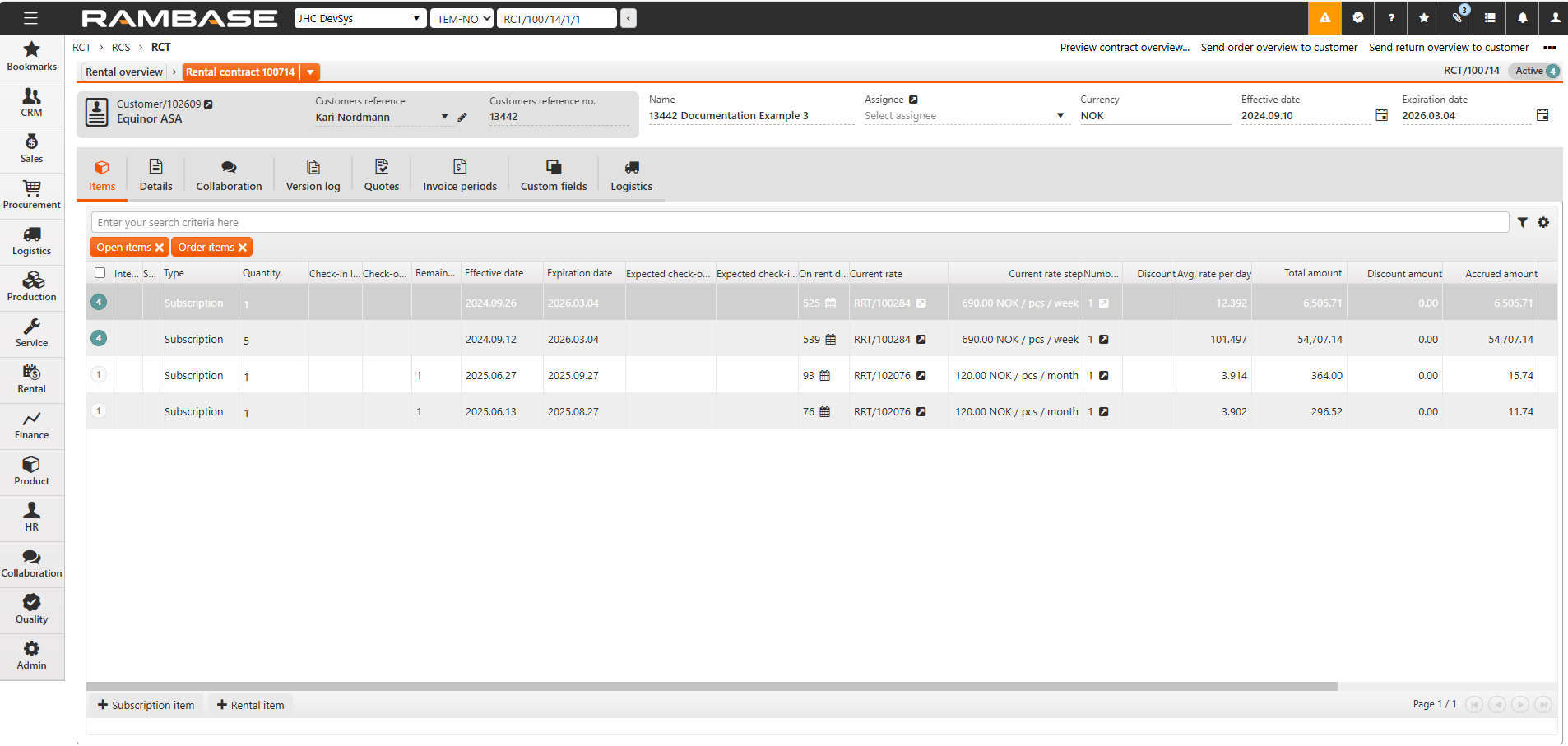Image resolution: width=1568 pixels, height=746 pixels.
Task: Edit customers reference with pencil icon
Action: pyautogui.click(x=462, y=117)
